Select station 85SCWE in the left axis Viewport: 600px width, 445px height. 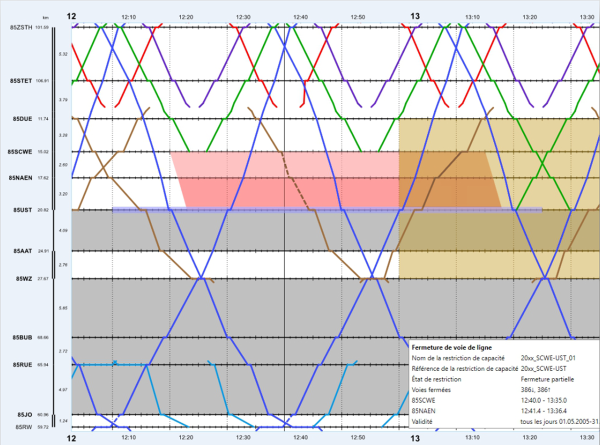pos(20,152)
